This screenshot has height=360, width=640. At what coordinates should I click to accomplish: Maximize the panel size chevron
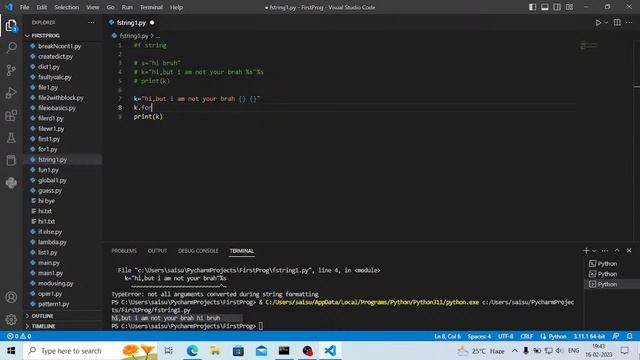(617, 251)
